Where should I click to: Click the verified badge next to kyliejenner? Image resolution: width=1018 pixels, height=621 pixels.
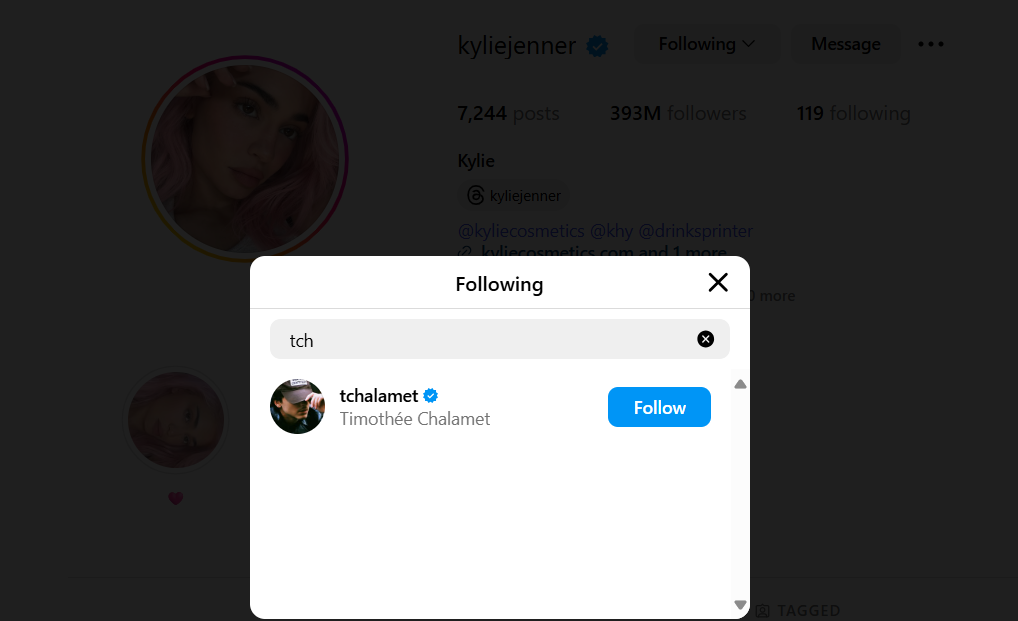point(597,46)
